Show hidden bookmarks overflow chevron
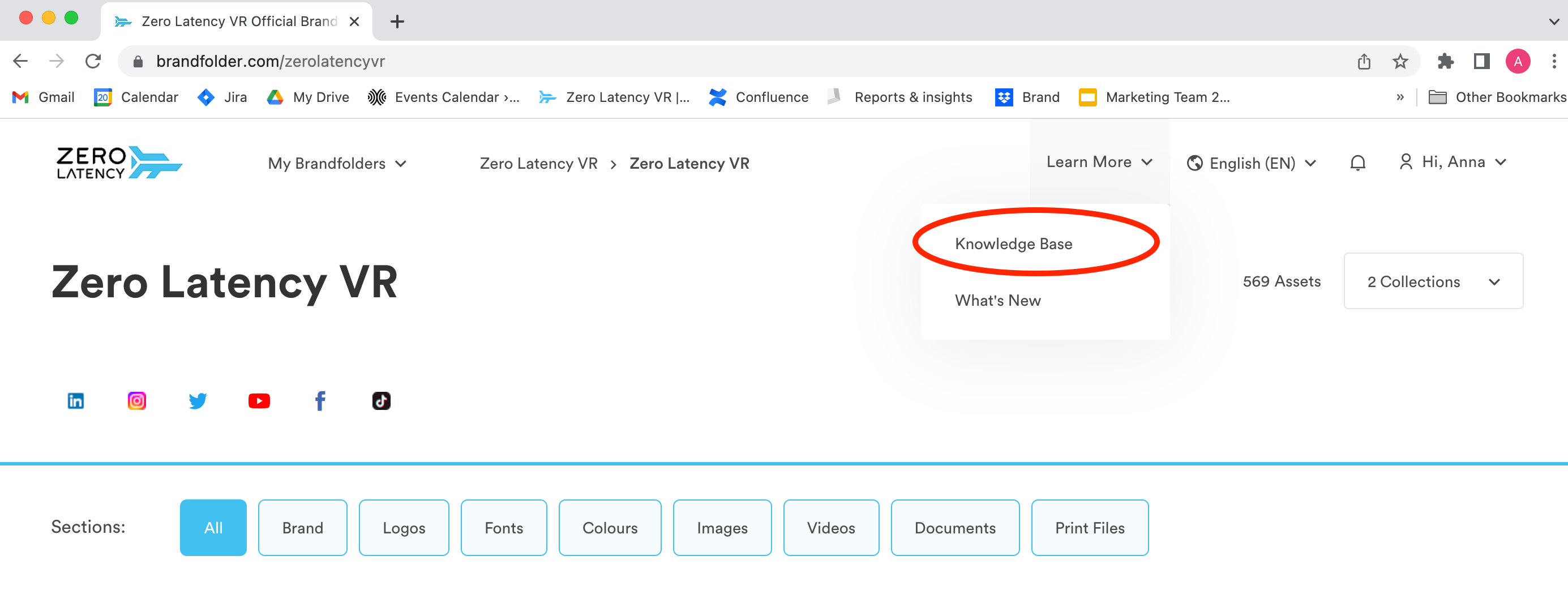Screen dimensions: 1568x590 [1400, 97]
